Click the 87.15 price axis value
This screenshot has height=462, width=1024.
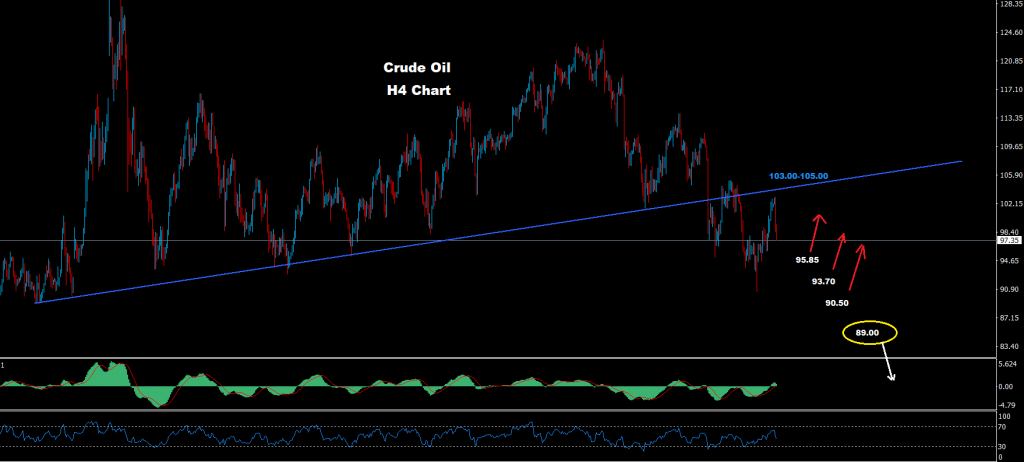click(1011, 318)
